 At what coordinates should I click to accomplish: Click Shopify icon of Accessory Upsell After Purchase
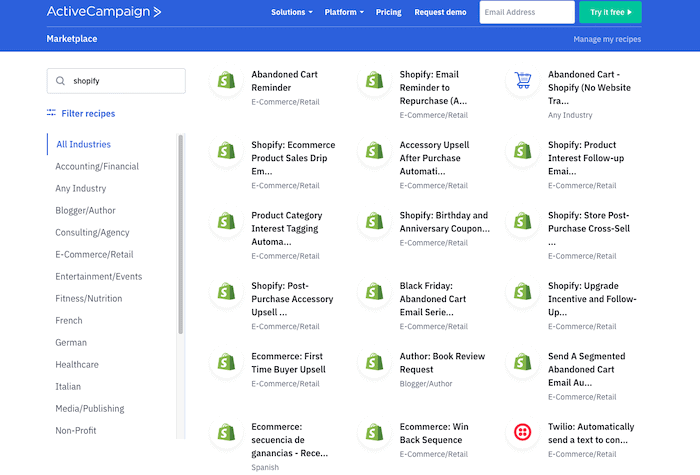pos(375,151)
